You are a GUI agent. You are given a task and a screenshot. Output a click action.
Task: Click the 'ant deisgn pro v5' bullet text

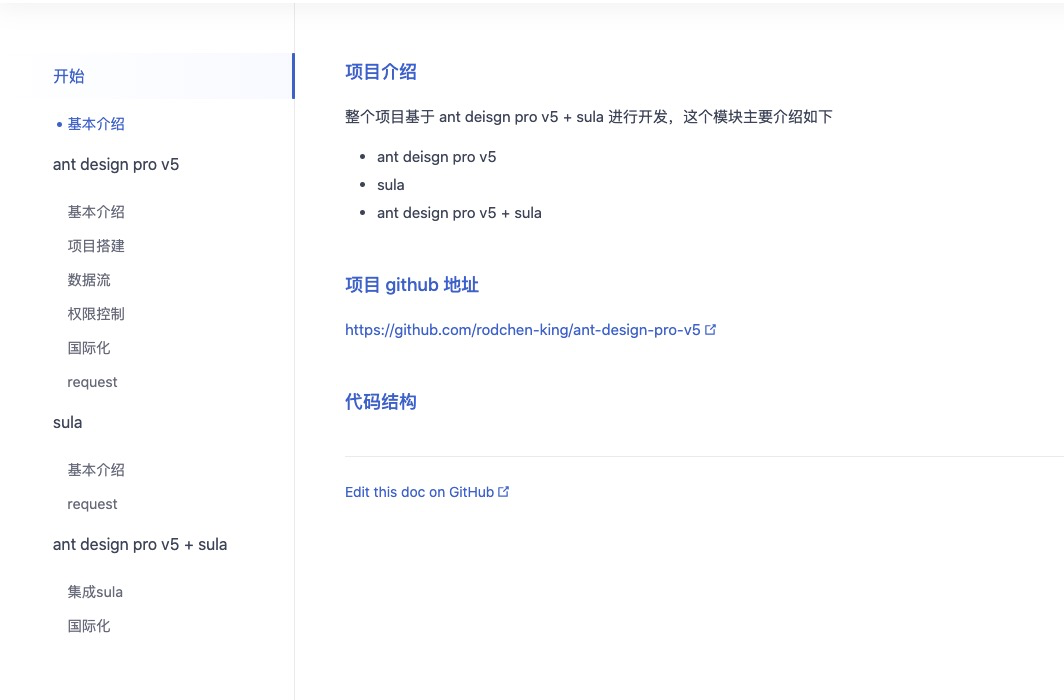pyautogui.click(x=436, y=157)
